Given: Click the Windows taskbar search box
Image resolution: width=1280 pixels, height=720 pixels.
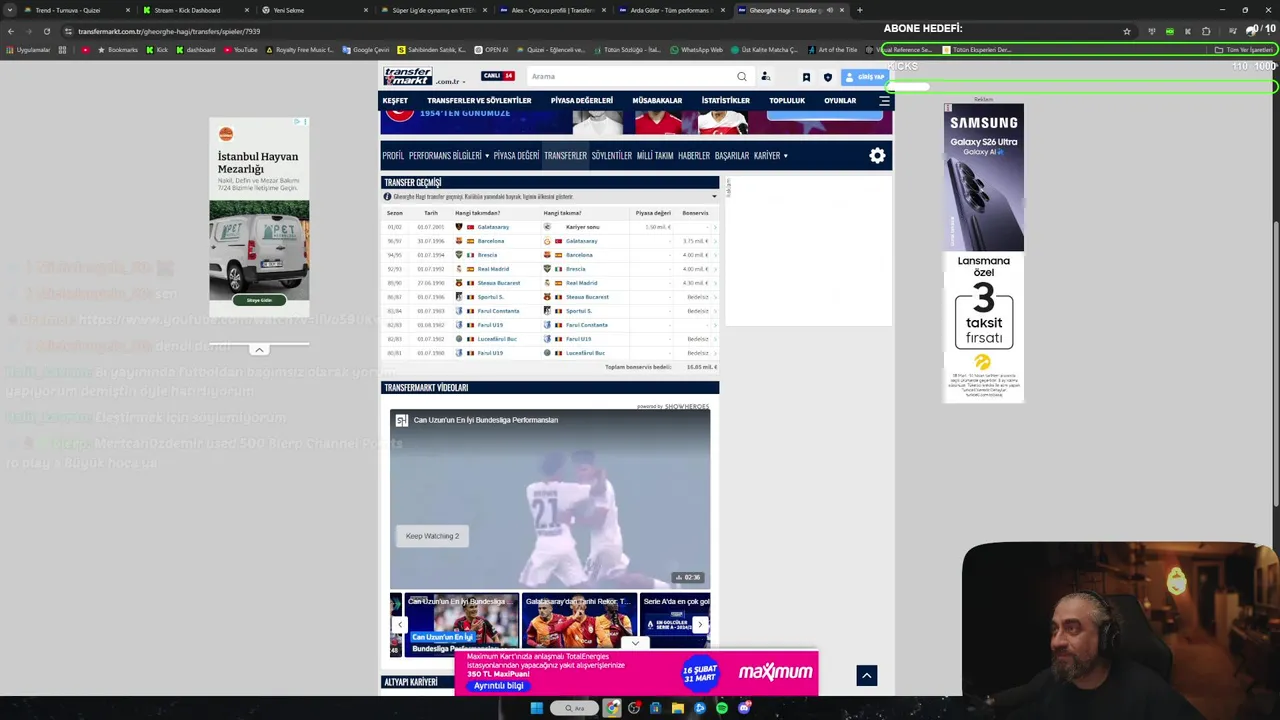Looking at the screenshot, I should [574, 708].
